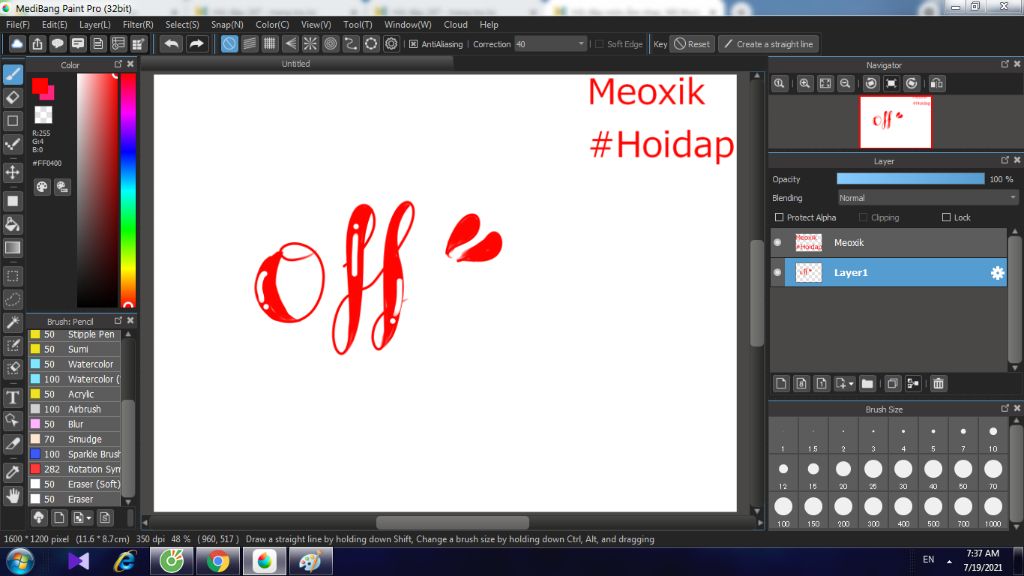Delete layer with trash icon
This screenshot has width=1024, height=576.
[x=938, y=383]
